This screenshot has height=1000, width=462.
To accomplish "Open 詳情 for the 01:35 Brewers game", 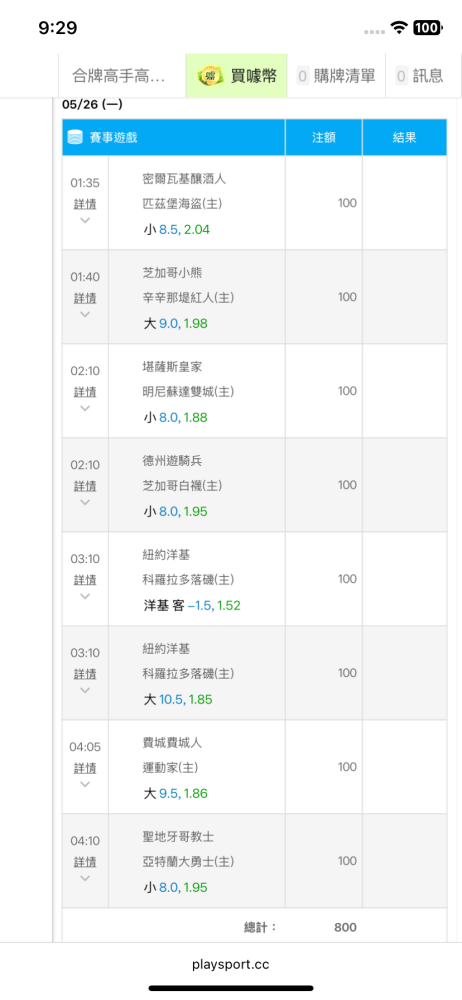I will click(x=85, y=204).
